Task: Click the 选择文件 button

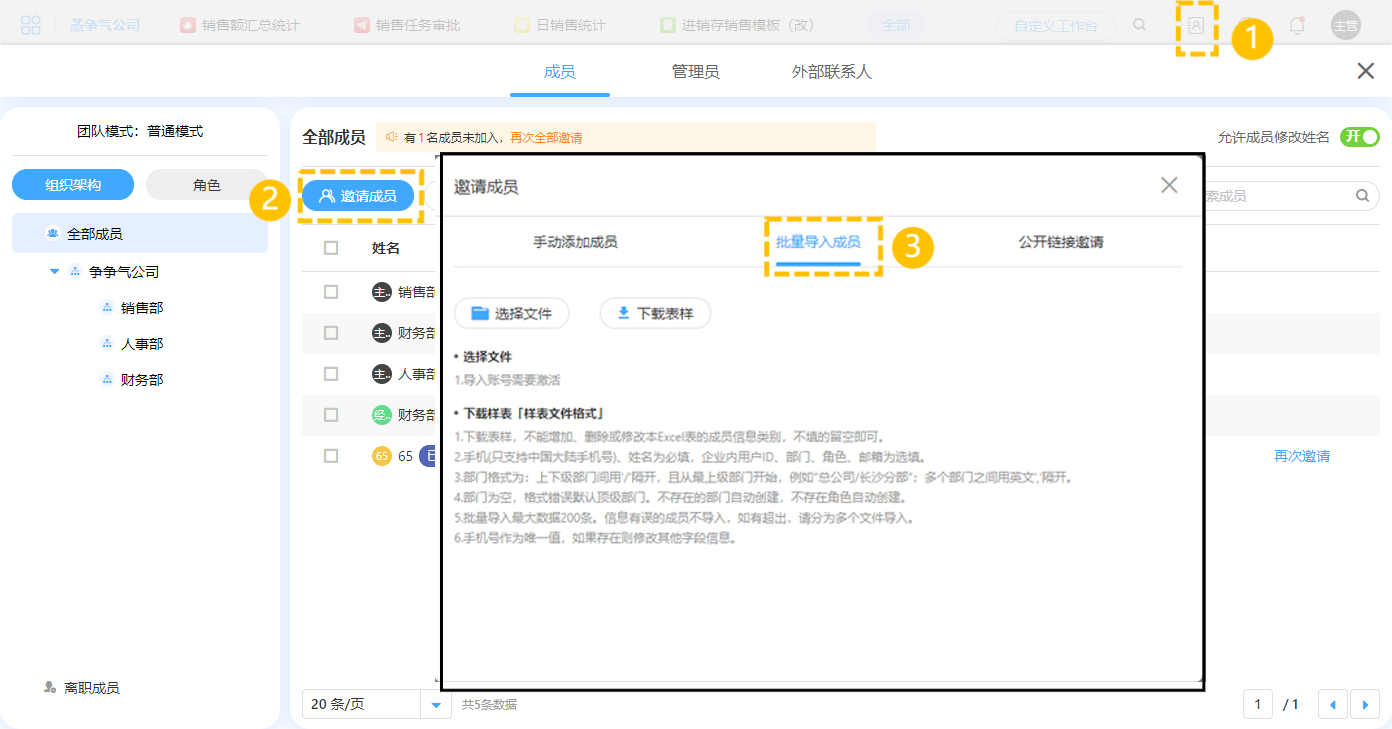Action: [512, 313]
